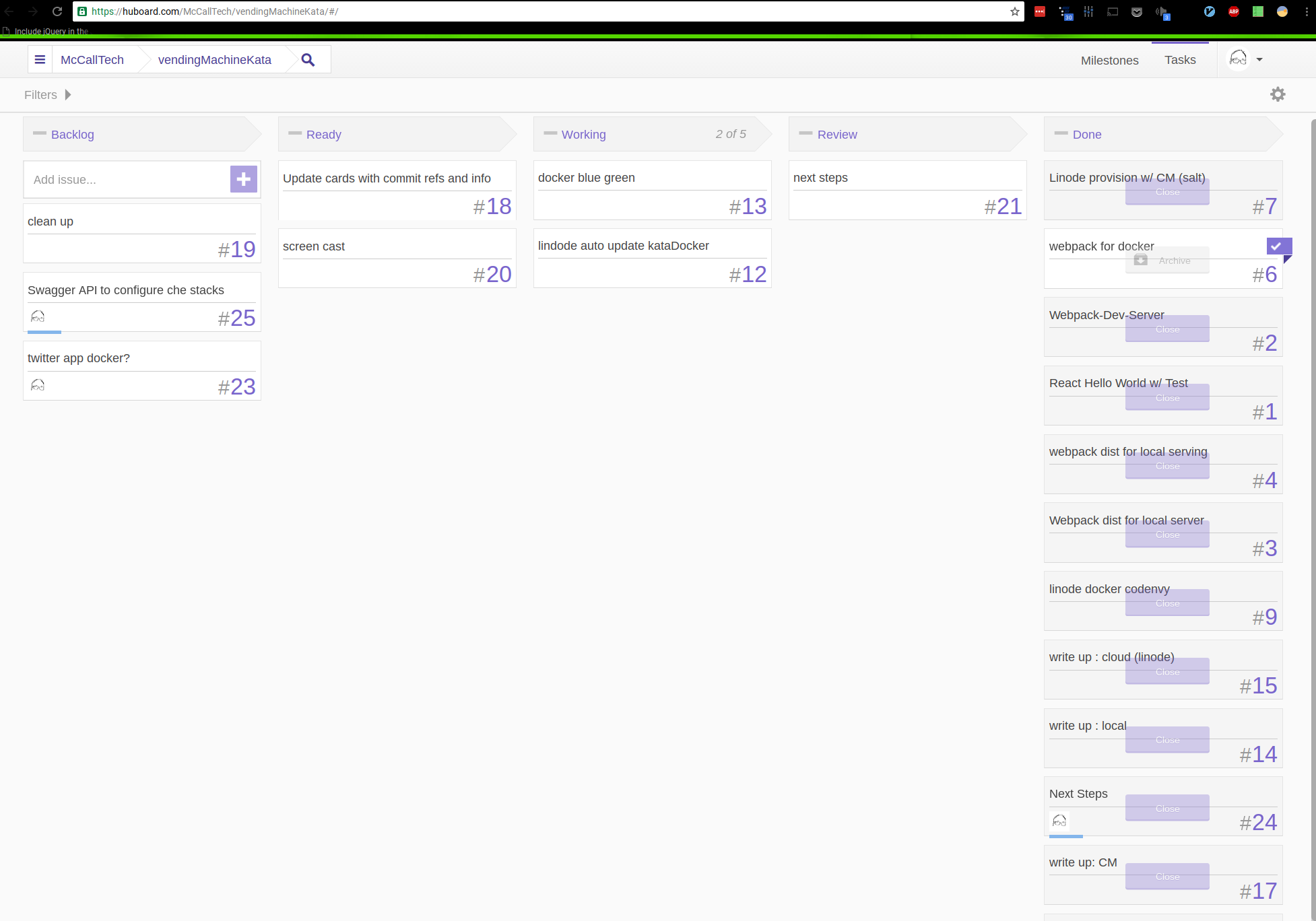Click Archive on webpack for docker card
The height and width of the screenshot is (921, 1316).
1166,261
